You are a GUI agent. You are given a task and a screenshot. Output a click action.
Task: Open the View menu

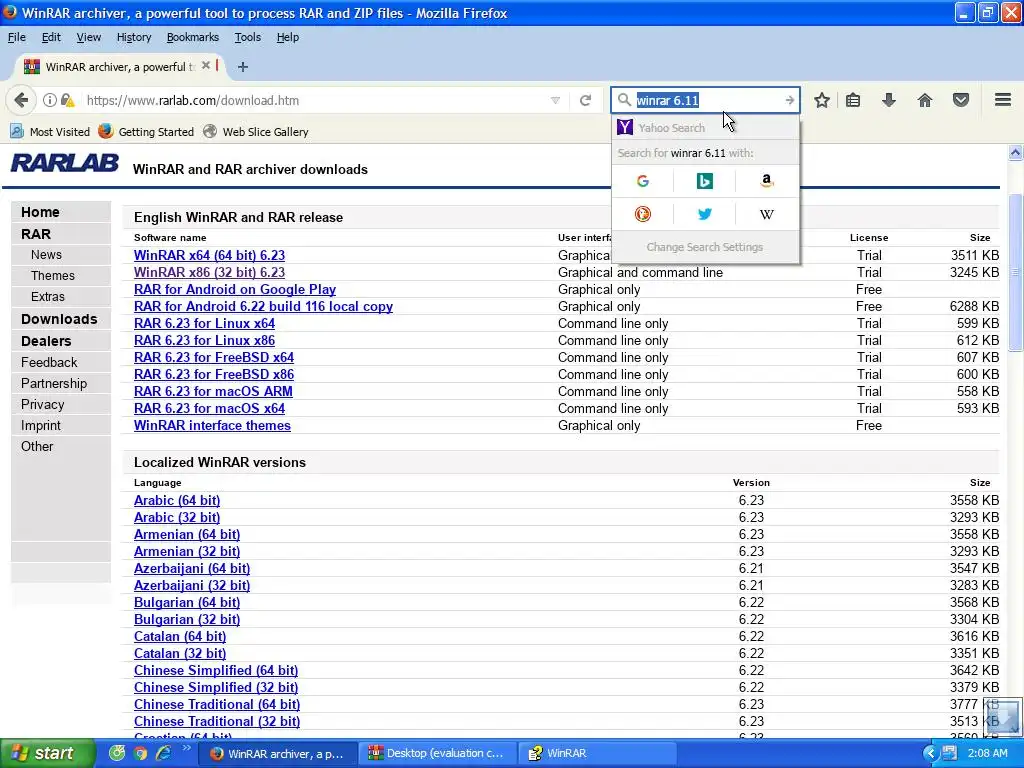tap(88, 37)
